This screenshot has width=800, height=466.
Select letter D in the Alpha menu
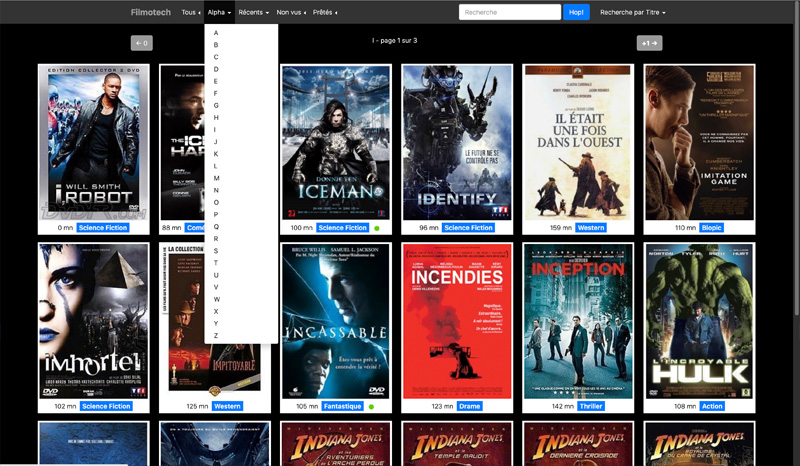point(241,69)
